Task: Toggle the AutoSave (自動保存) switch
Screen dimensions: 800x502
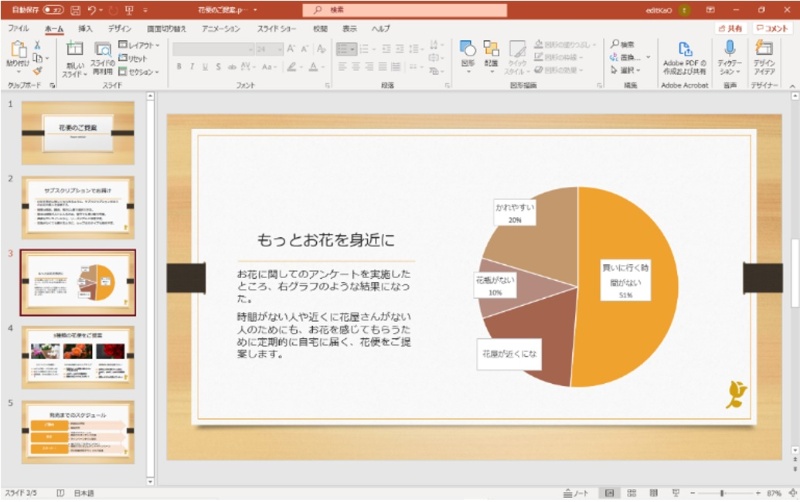Action: 53,10
